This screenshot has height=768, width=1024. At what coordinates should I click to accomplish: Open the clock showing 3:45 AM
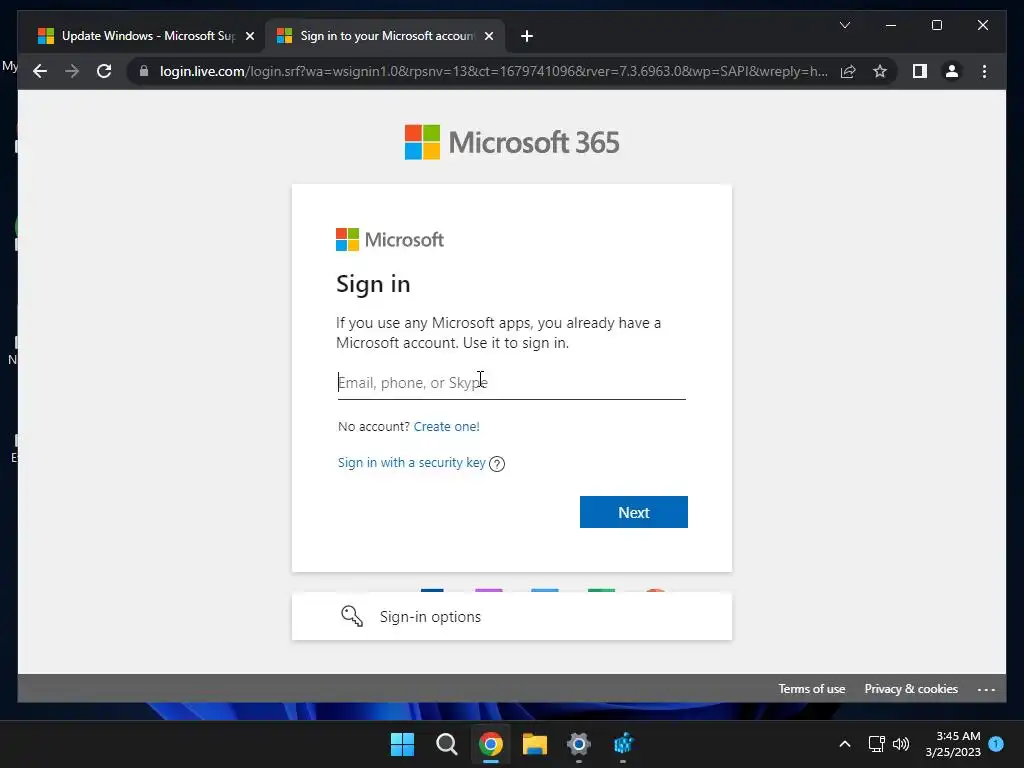click(953, 744)
